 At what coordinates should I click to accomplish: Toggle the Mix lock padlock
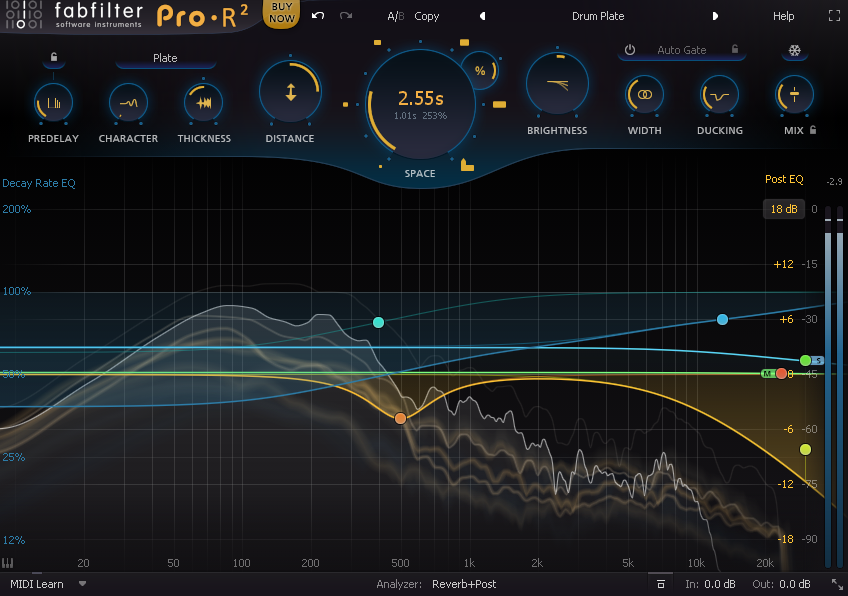(812, 130)
